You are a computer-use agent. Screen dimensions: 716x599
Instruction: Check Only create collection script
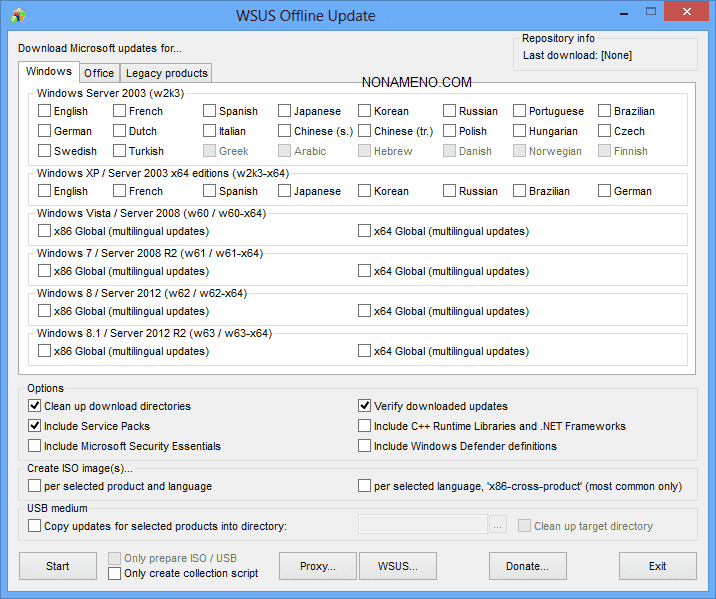coord(115,573)
